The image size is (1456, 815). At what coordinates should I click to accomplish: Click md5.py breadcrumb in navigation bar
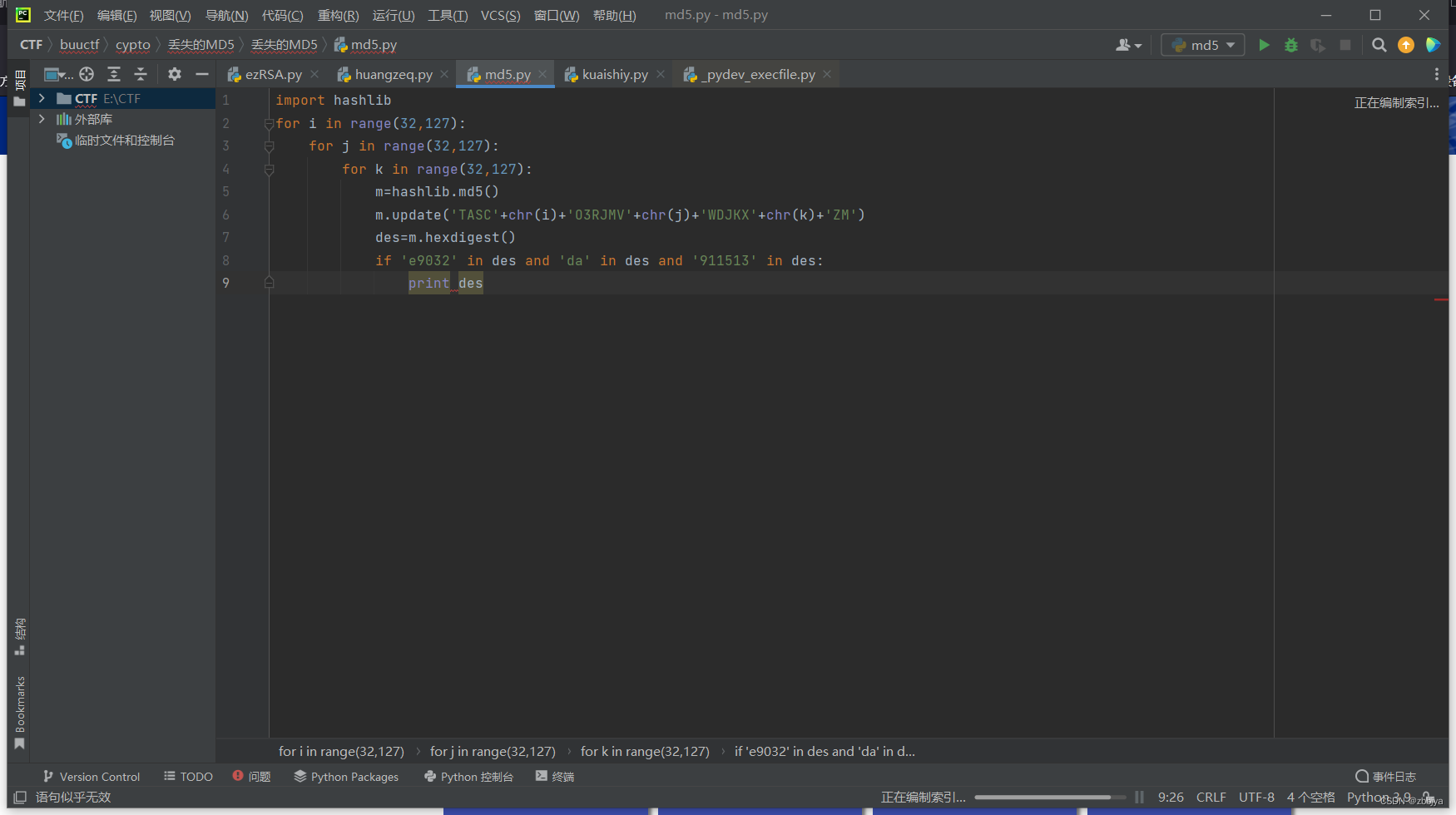coord(365,45)
